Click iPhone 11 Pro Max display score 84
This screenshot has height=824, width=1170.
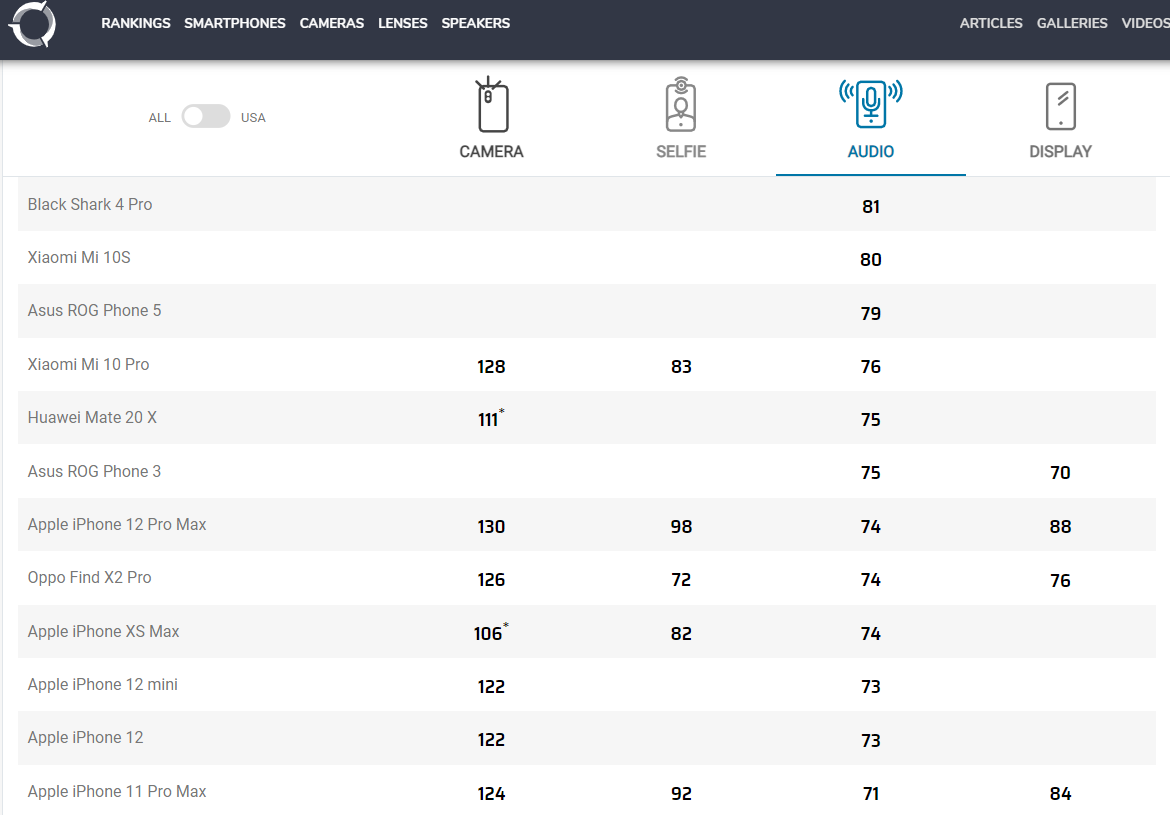1060,793
